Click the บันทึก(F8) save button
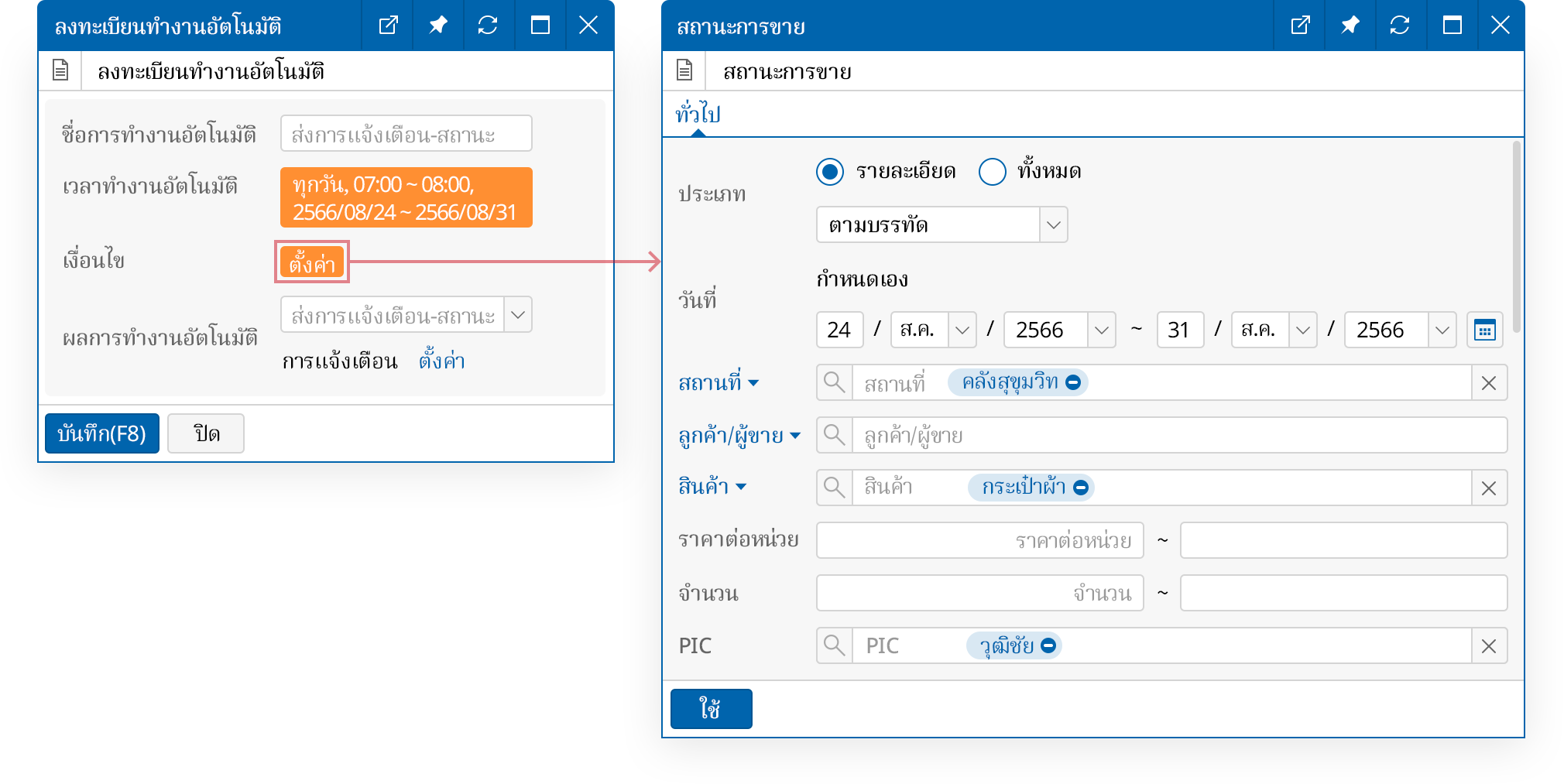The width and height of the screenshot is (1564, 784). click(x=101, y=433)
